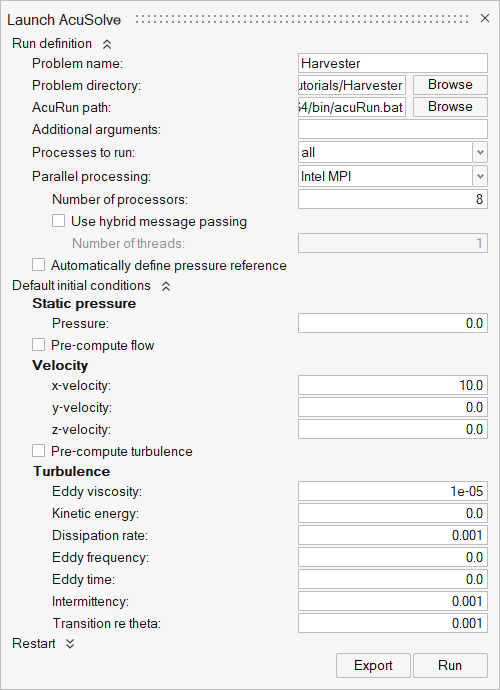The image size is (500, 690).
Task: Click the Export button
Action: tap(373, 665)
